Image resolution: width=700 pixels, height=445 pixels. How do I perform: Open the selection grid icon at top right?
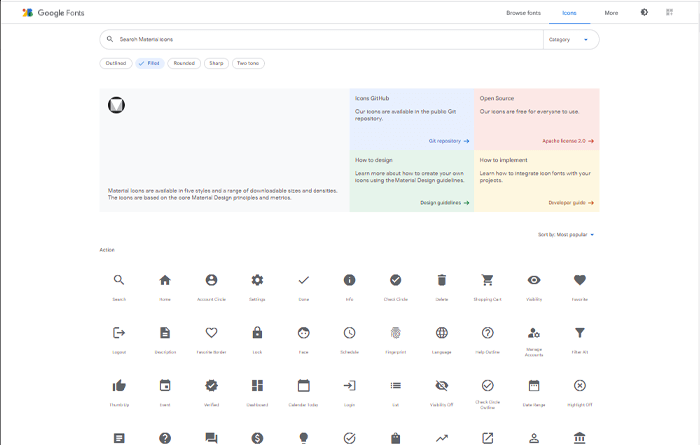click(669, 12)
